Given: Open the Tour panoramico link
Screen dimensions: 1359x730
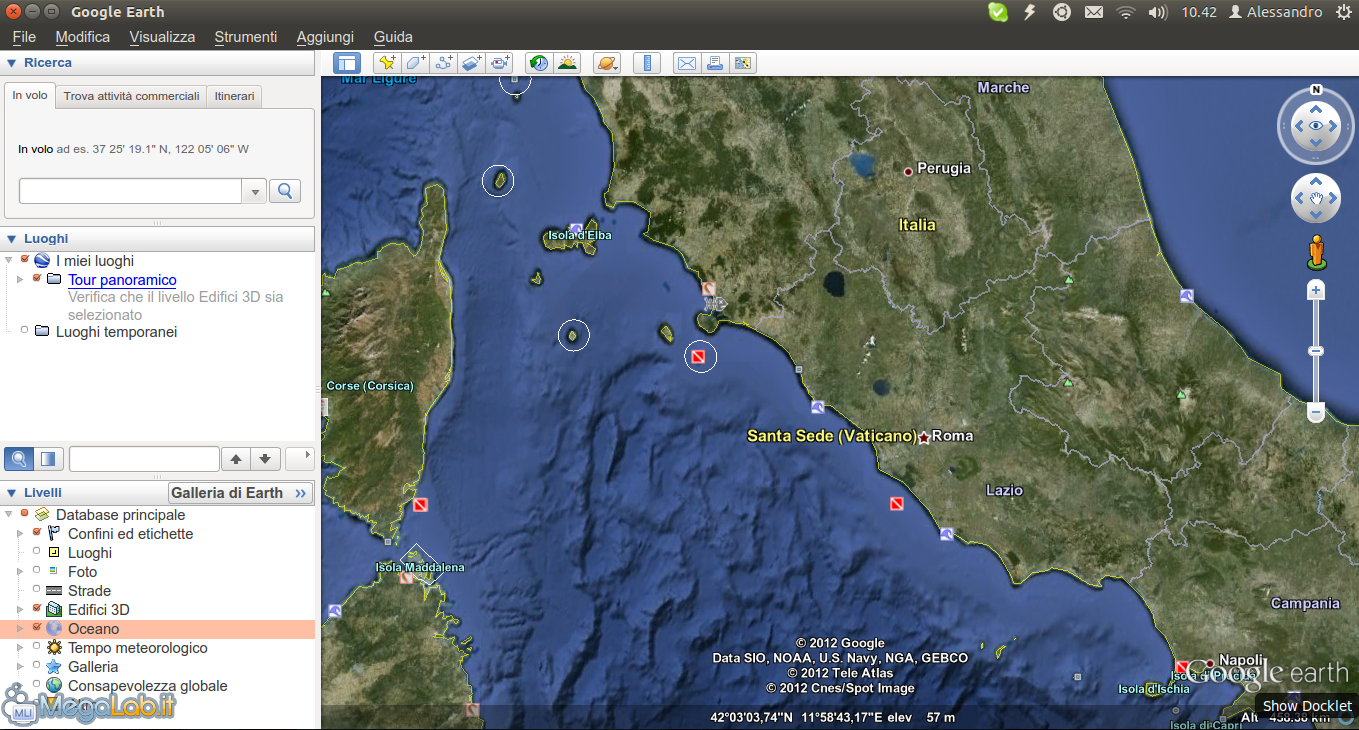Looking at the screenshot, I should point(122,280).
